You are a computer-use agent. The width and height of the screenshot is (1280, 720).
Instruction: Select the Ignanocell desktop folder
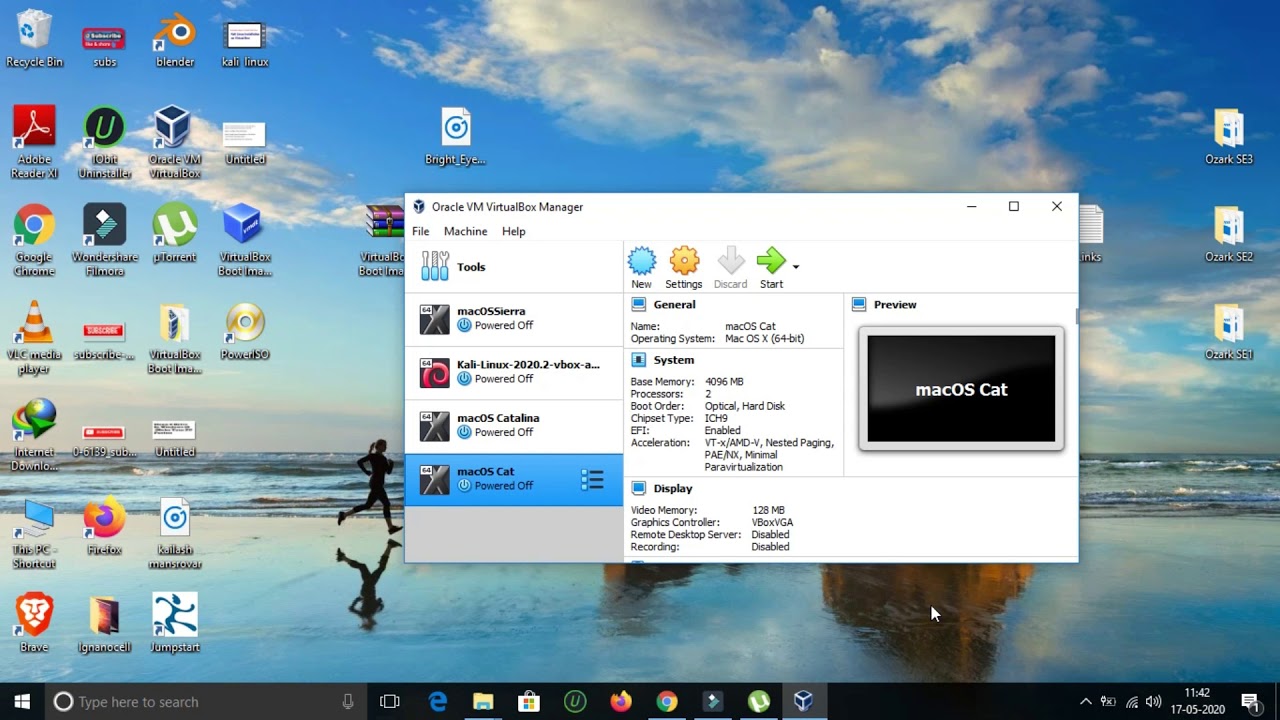point(104,624)
